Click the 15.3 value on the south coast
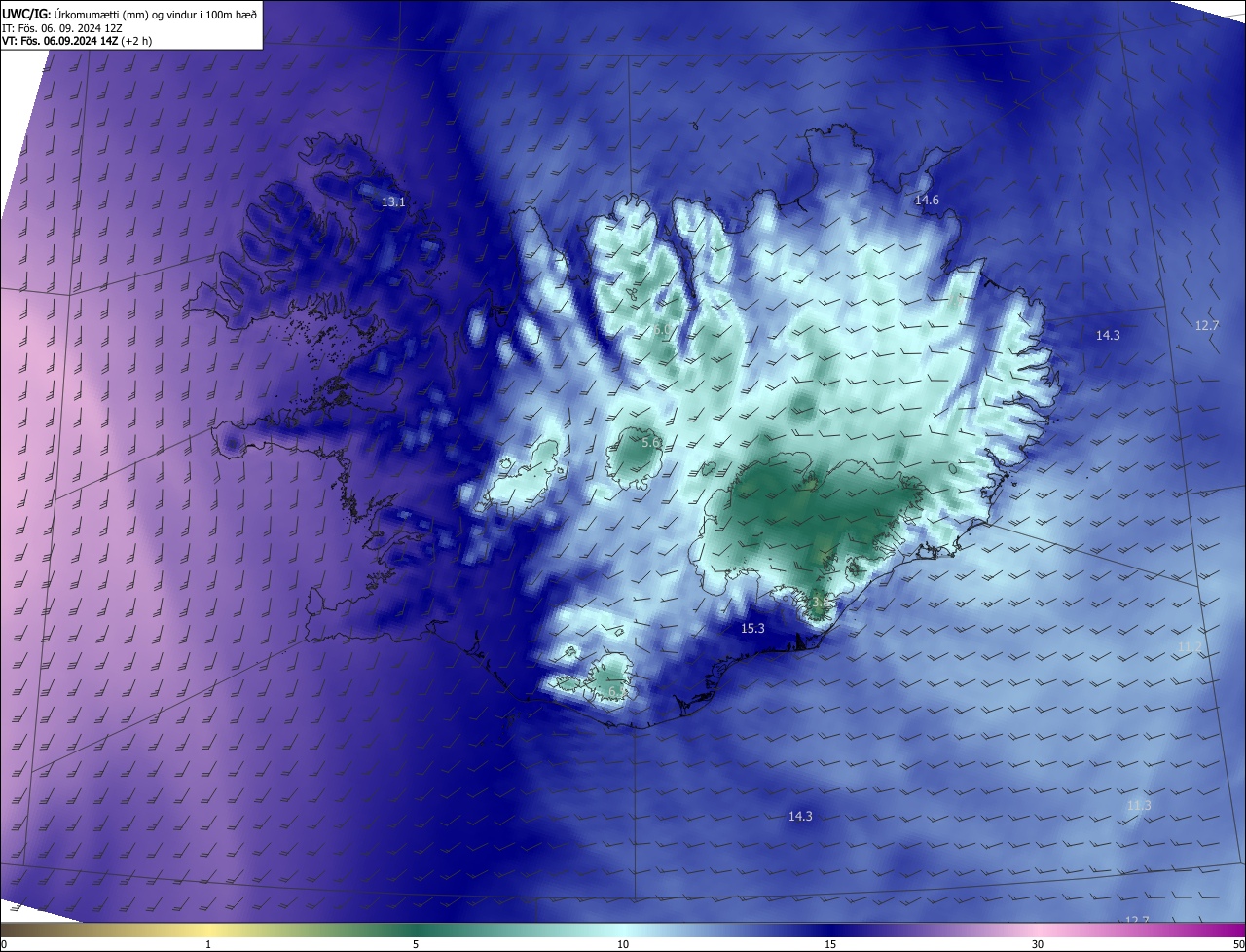 752,628
